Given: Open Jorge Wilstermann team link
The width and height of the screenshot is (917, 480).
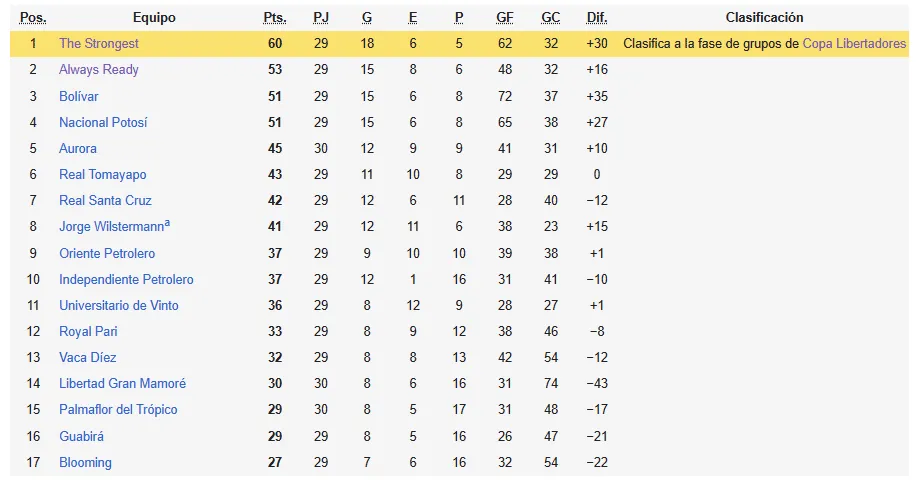Looking at the screenshot, I should click(x=111, y=227).
